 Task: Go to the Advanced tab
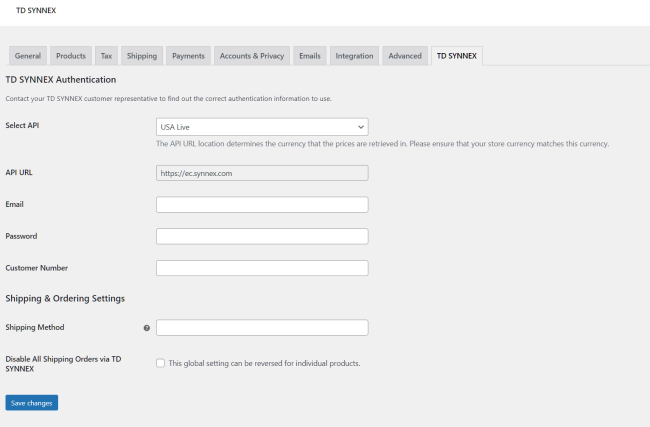click(x=405, y=56)
